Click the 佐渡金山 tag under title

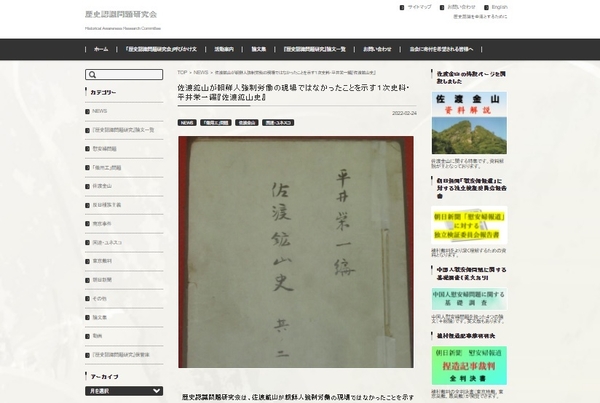[246, 123]
